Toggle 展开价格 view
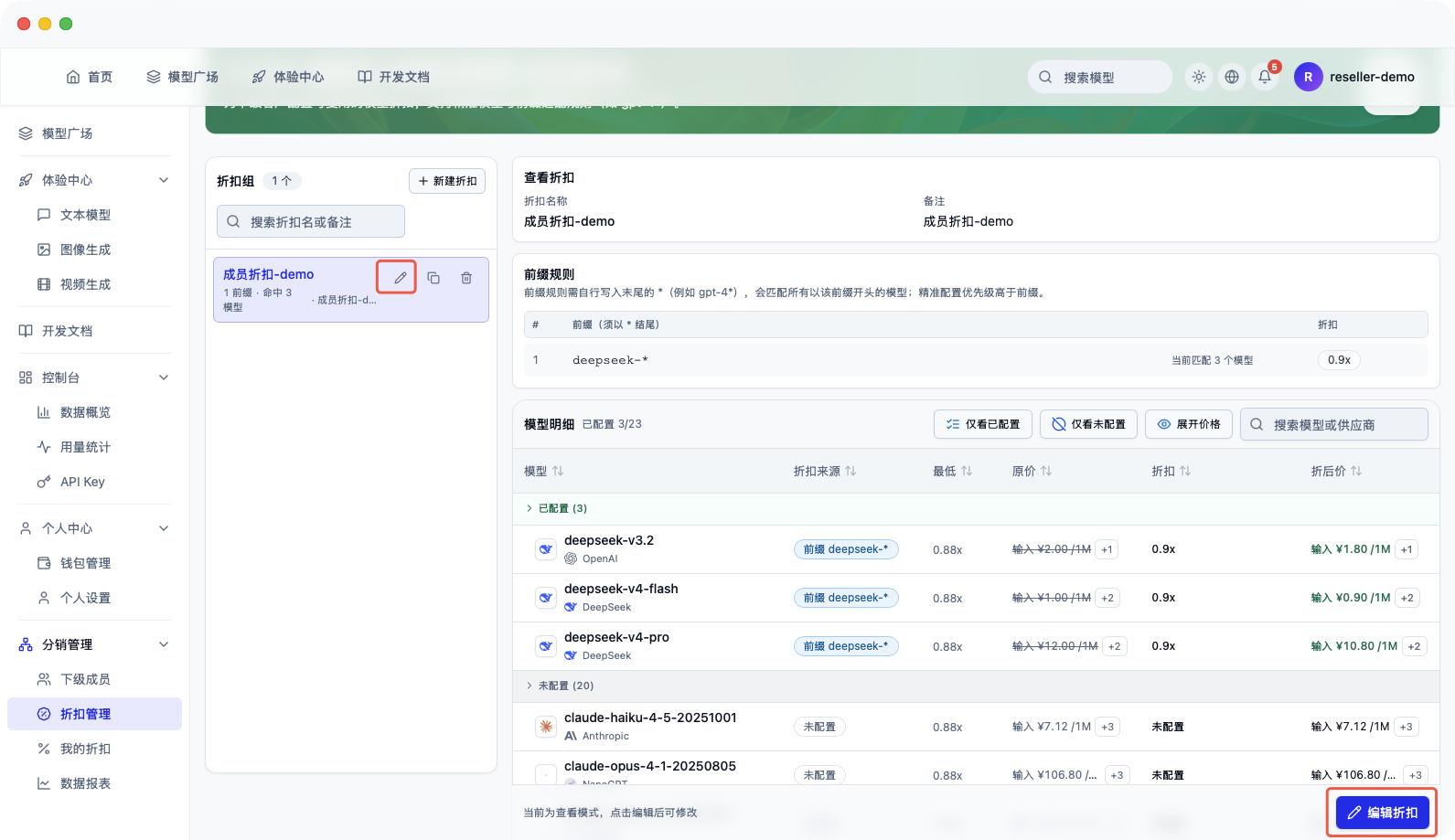This screenshot has height=840, width=1455. (1189, 424)
